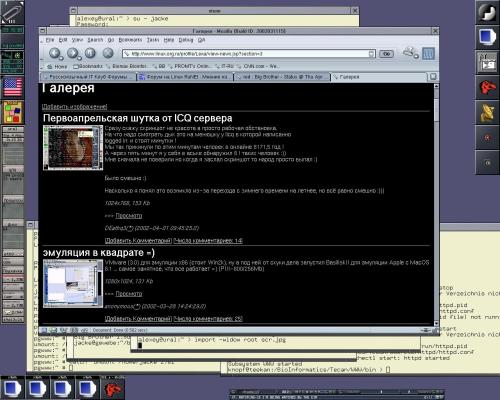Open Просмотр link under the ICQ joke post
The image size is (500, 400).
[129, 216]
